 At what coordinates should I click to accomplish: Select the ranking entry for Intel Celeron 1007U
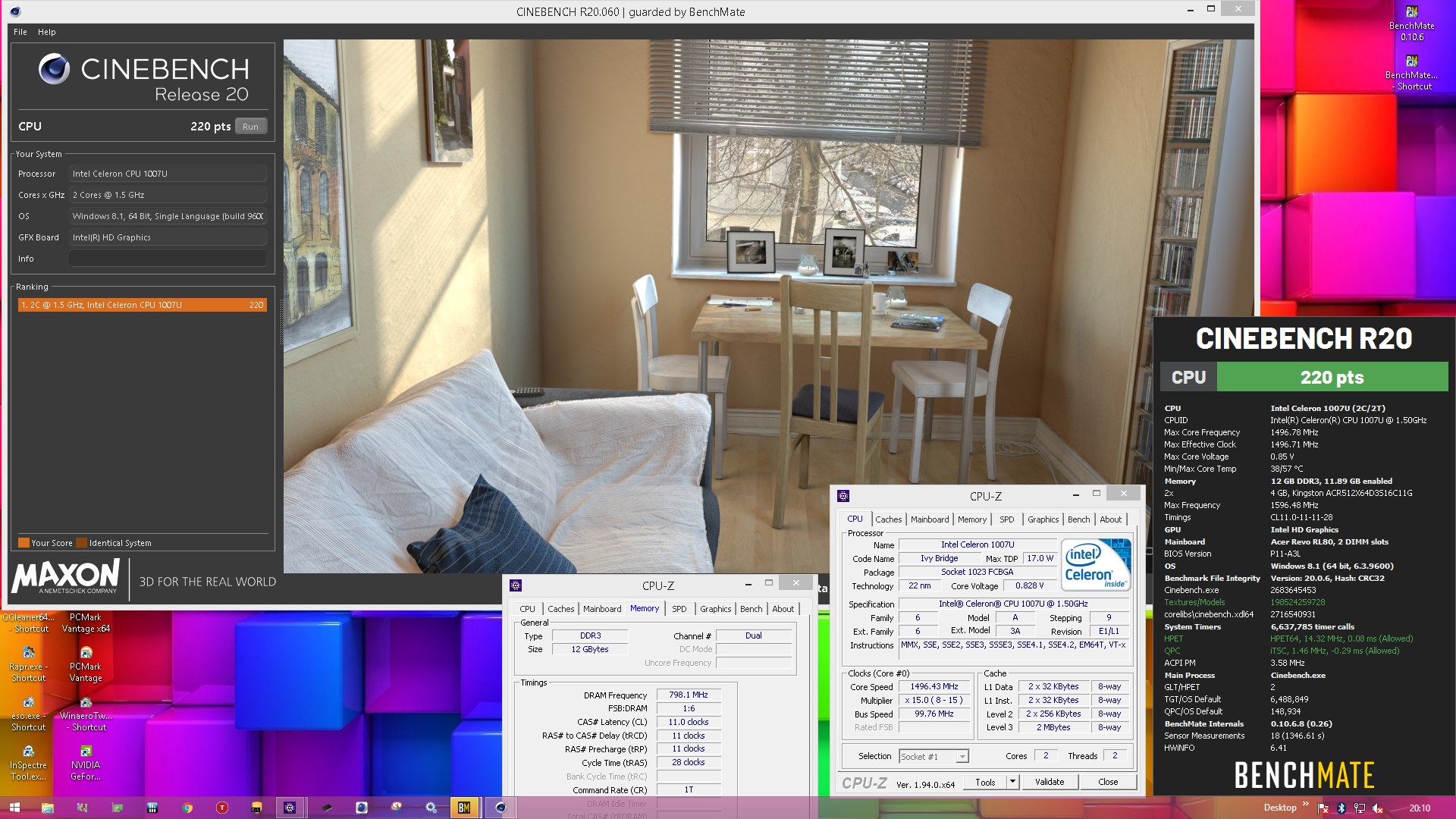pyautogui.click(x=143, y=305)
